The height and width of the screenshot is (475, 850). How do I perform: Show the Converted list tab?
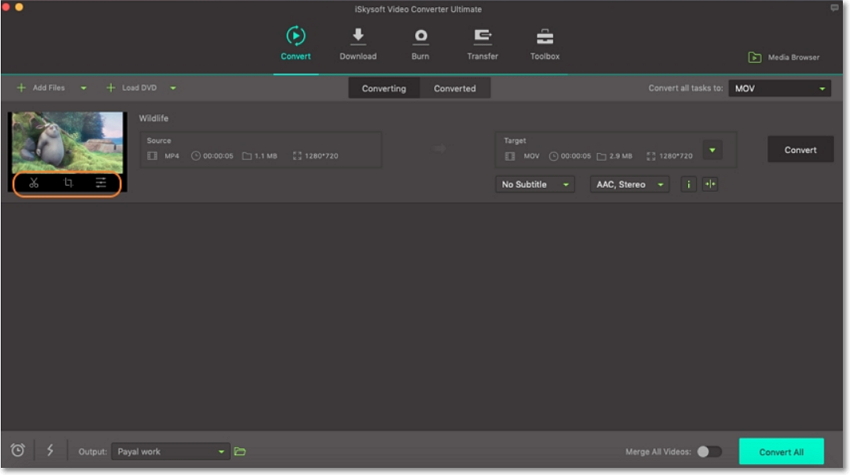click(454, 88)
